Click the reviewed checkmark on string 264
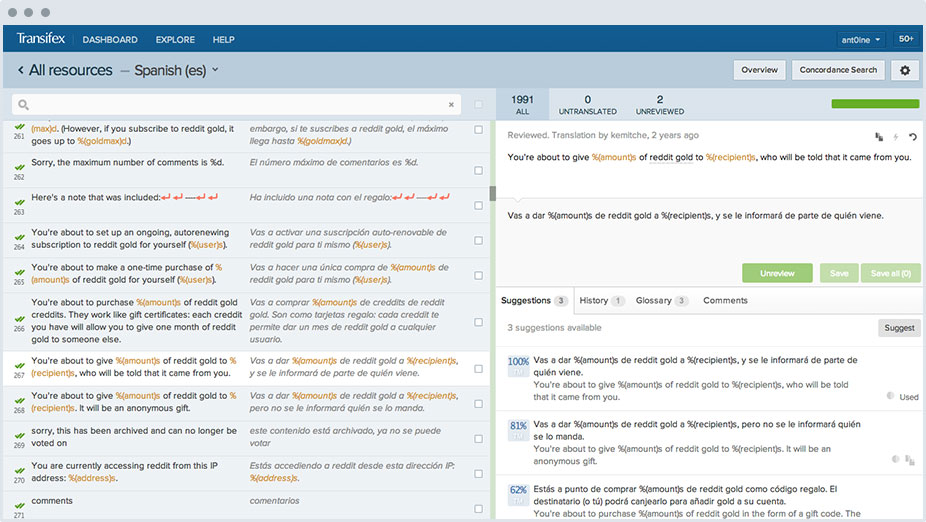This screenshot has width=926, height=522. tap(19, 238)
